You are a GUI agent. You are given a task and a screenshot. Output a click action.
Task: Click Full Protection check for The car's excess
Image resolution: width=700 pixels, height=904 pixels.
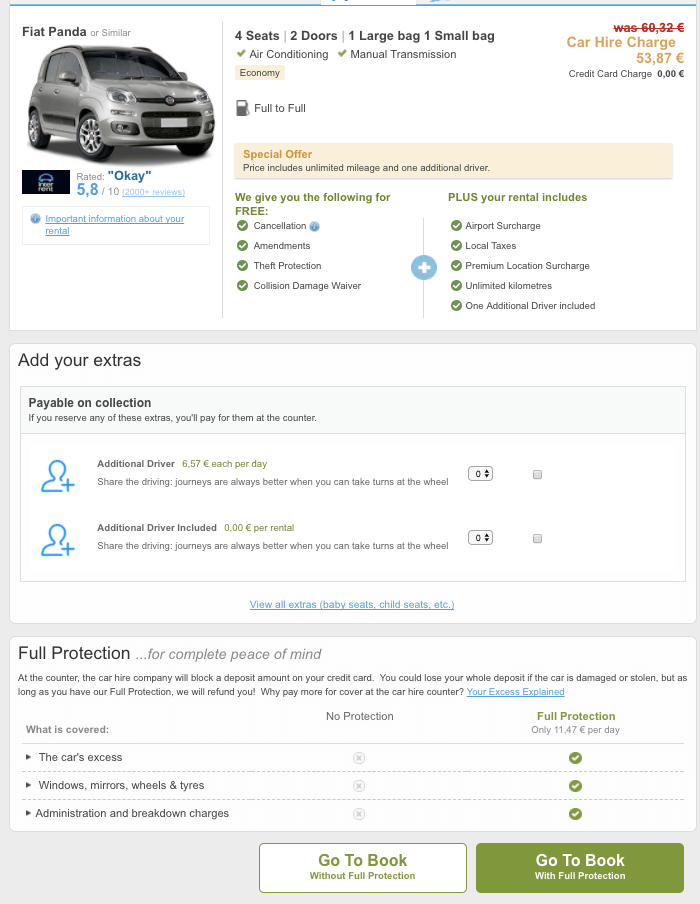[575, 758]
